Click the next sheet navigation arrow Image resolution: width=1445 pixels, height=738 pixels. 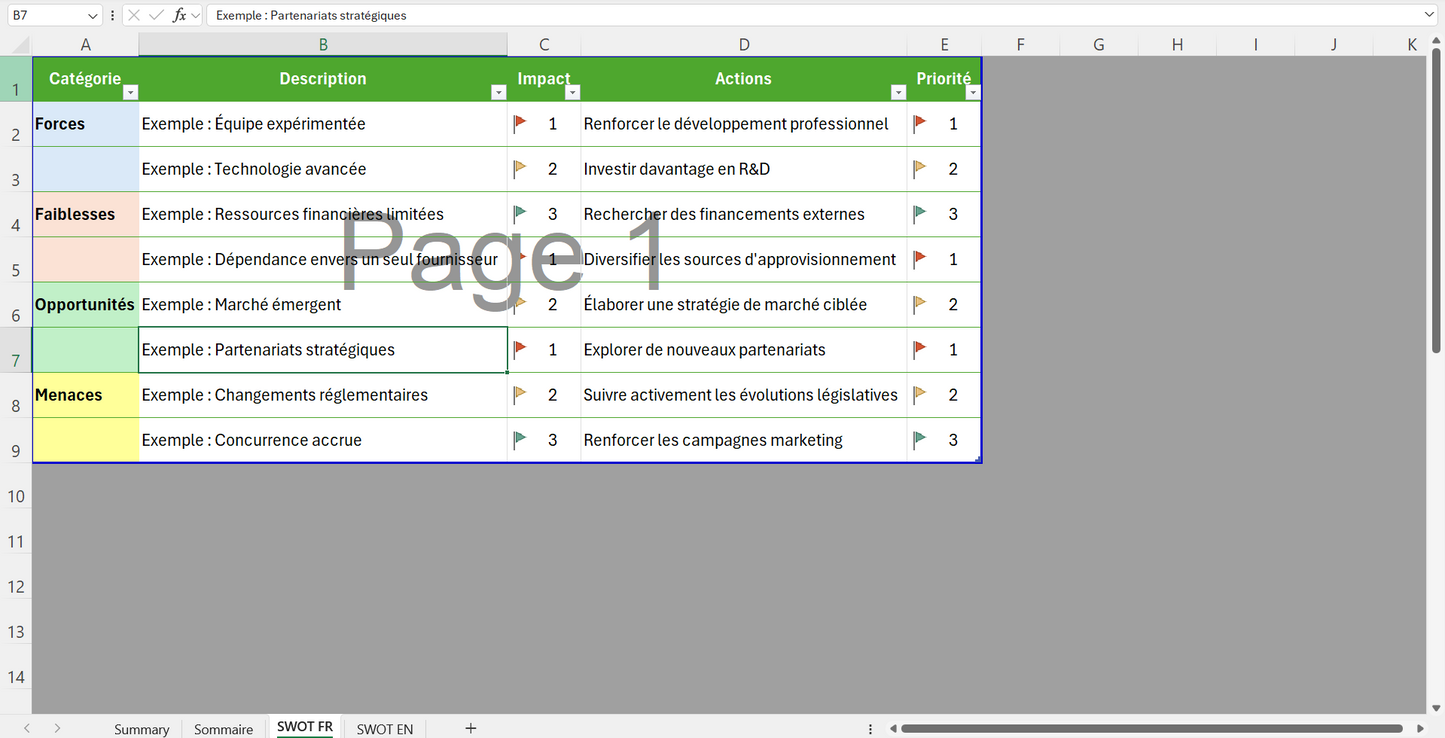57,728
